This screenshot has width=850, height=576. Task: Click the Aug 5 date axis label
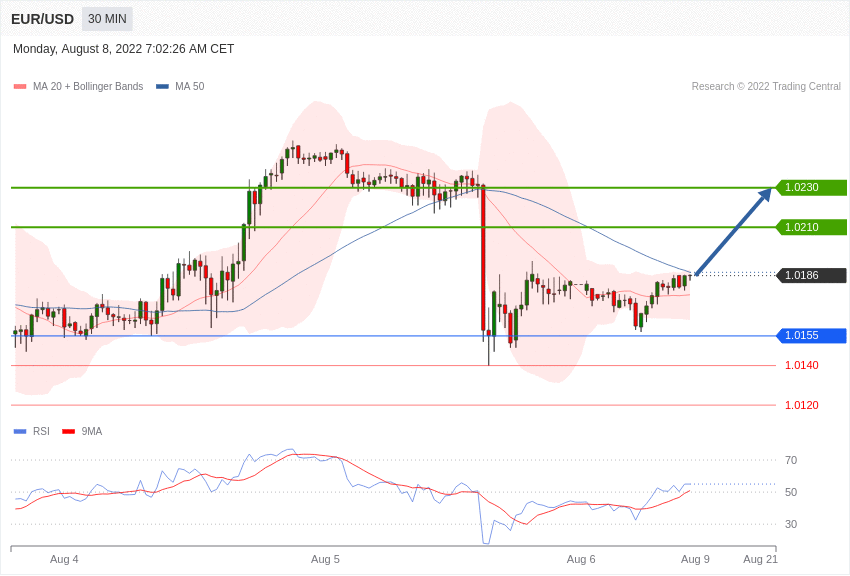tap(325, 560)
